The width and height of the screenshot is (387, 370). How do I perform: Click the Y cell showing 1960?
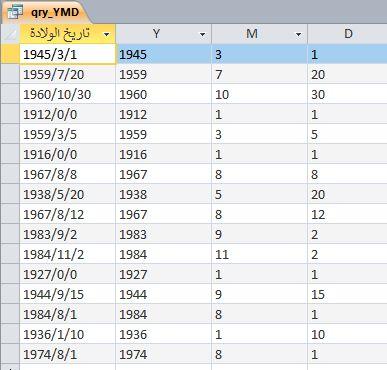(164, 94)
